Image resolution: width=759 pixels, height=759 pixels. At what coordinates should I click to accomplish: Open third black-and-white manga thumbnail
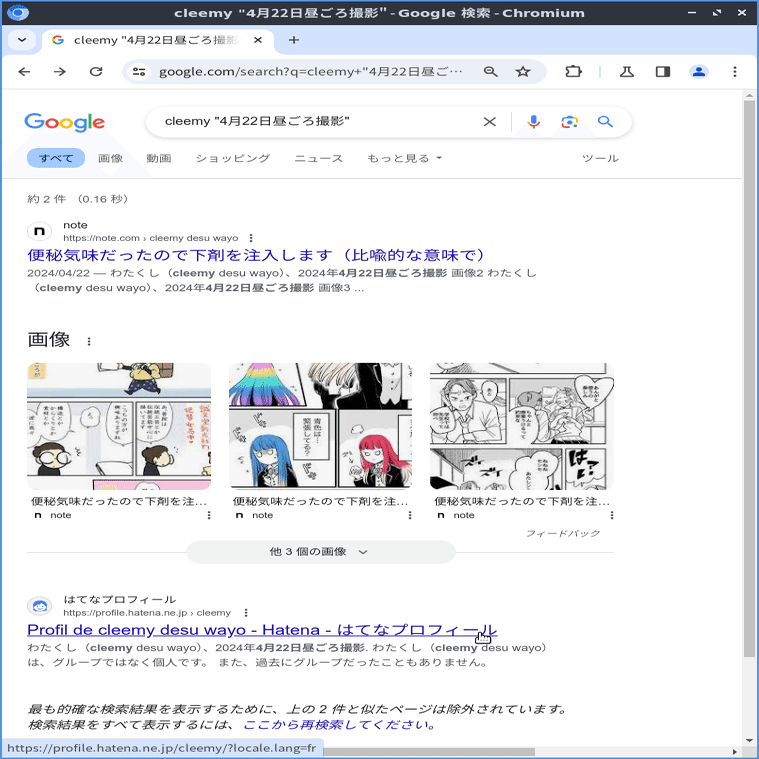(522, 426)
